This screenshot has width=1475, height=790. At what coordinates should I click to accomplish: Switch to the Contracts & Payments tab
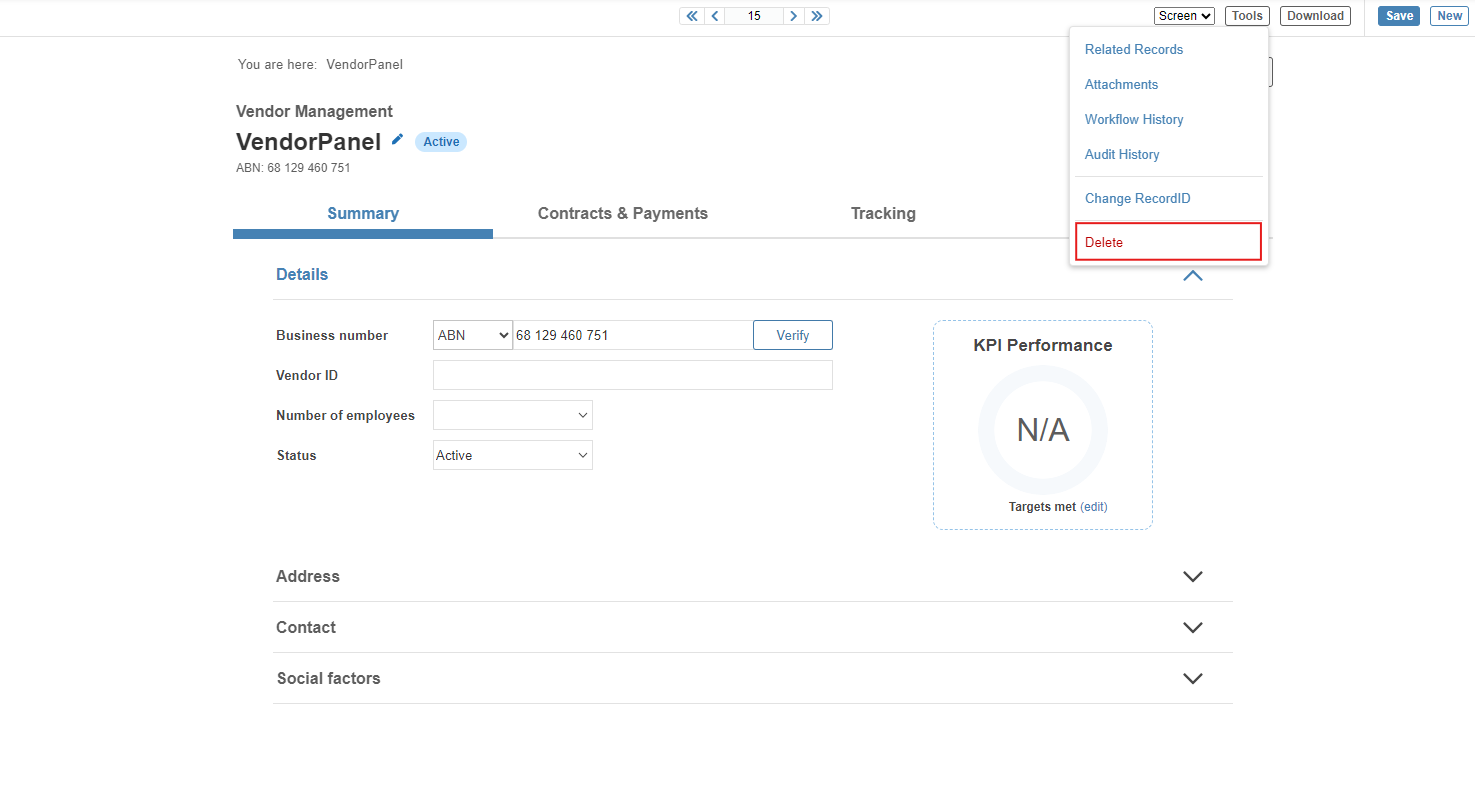[x=622, y=213]
